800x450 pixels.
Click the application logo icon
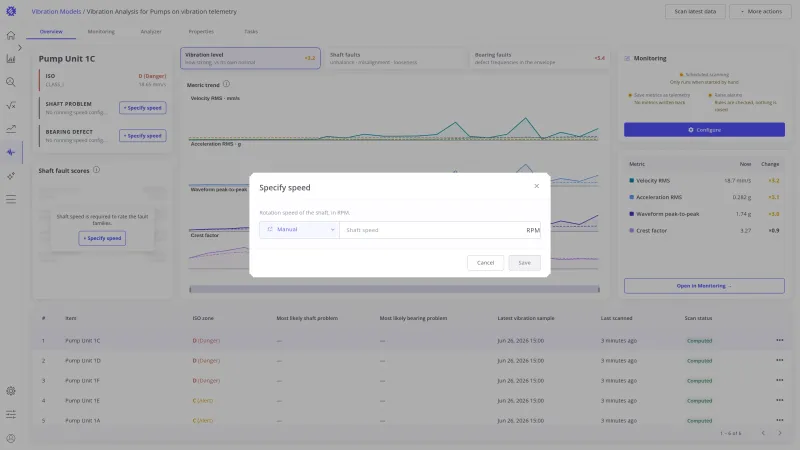(11, 11)
